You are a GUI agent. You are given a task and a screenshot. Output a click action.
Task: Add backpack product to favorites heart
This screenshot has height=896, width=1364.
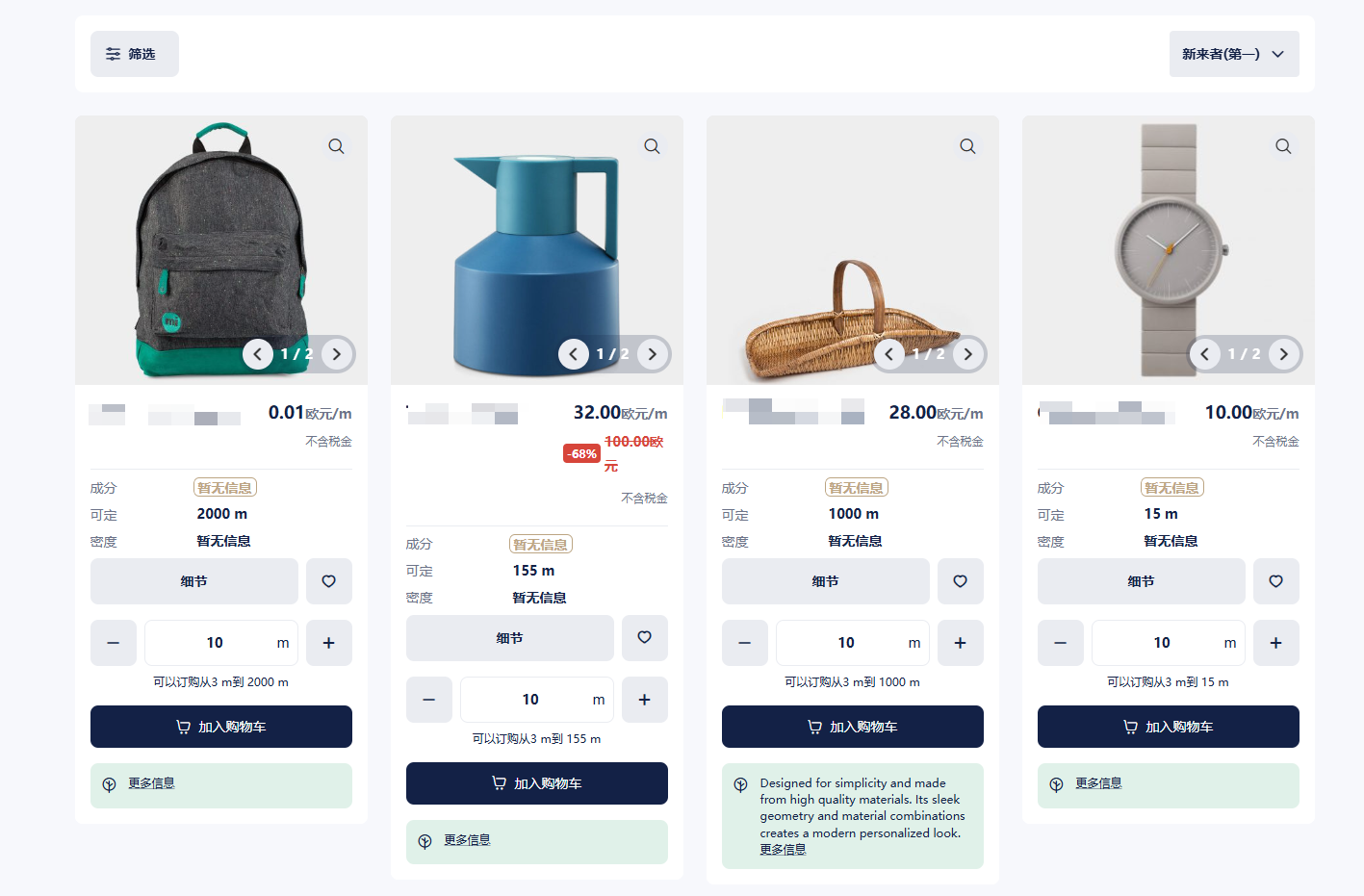click(x=329, y=581)
